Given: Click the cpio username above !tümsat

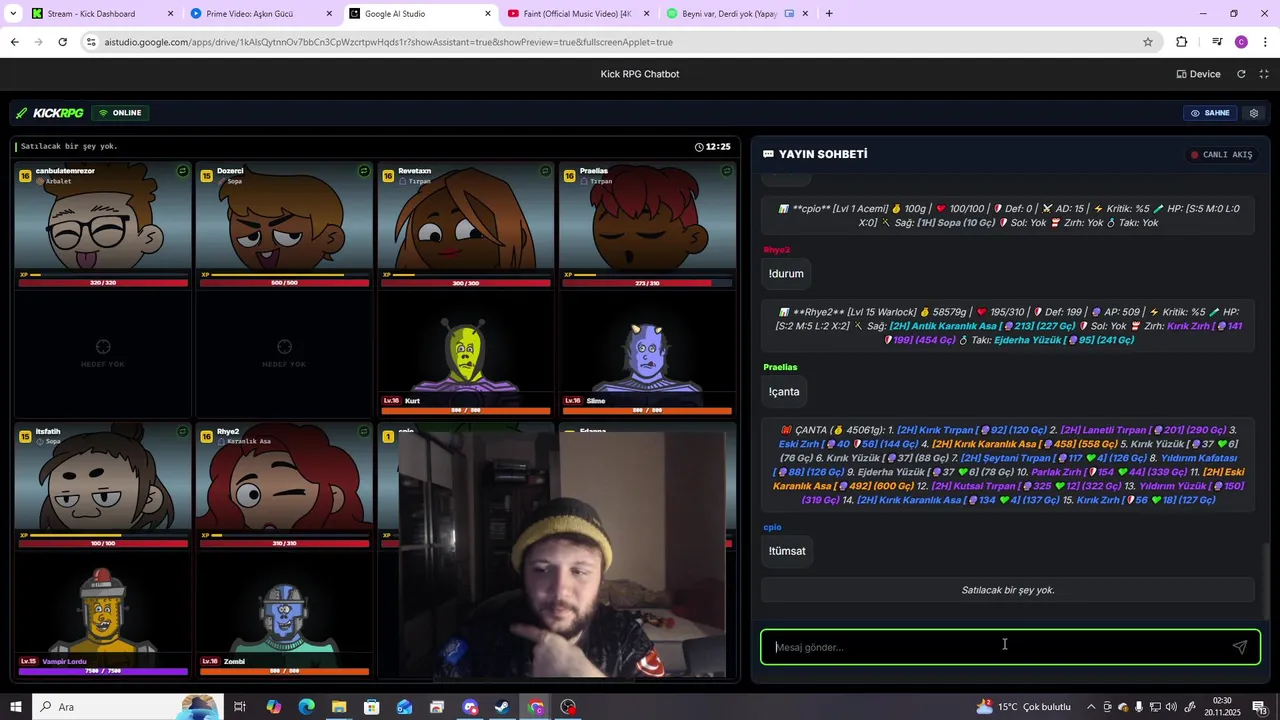Looking at the screenshot, I should coord(772,527).
